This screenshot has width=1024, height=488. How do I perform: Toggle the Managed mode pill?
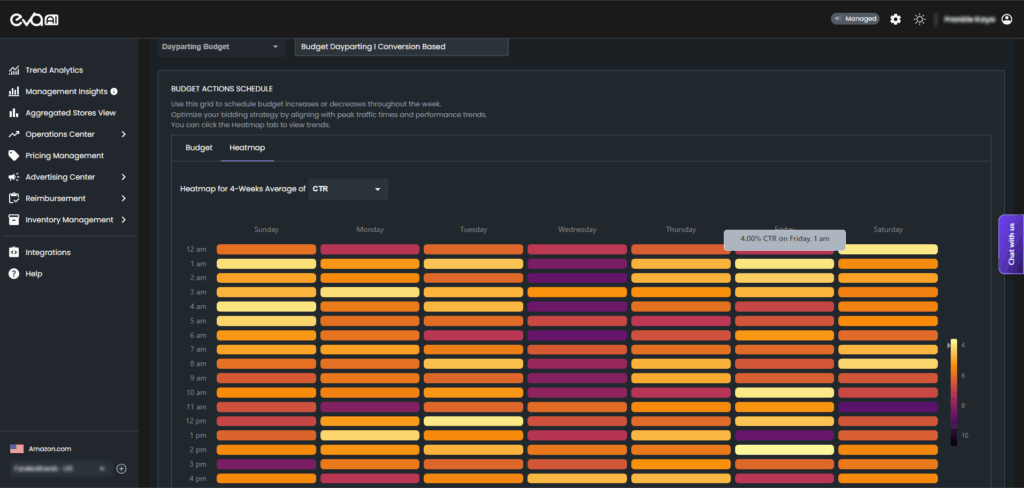pos(854,19)
